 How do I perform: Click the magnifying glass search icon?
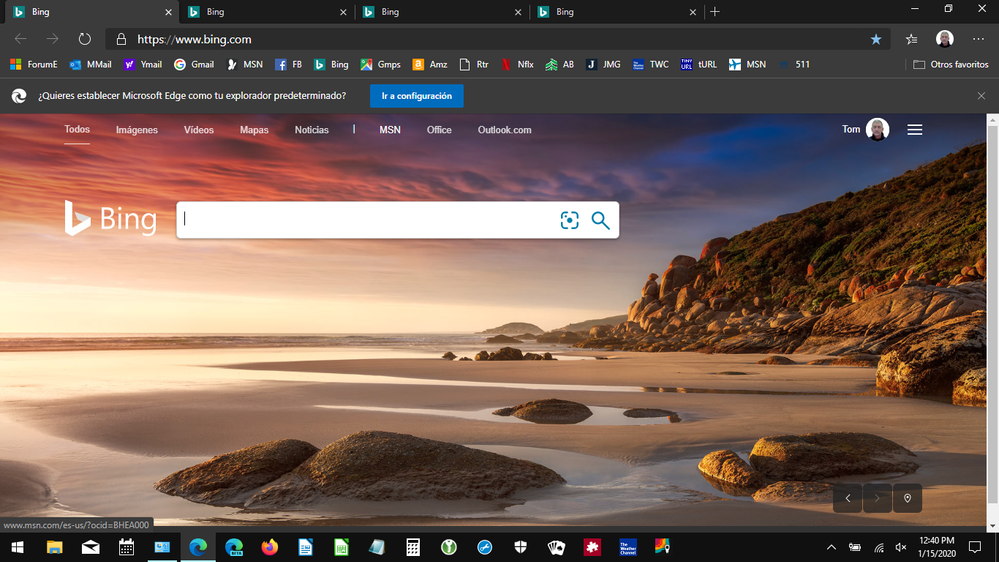600,221
